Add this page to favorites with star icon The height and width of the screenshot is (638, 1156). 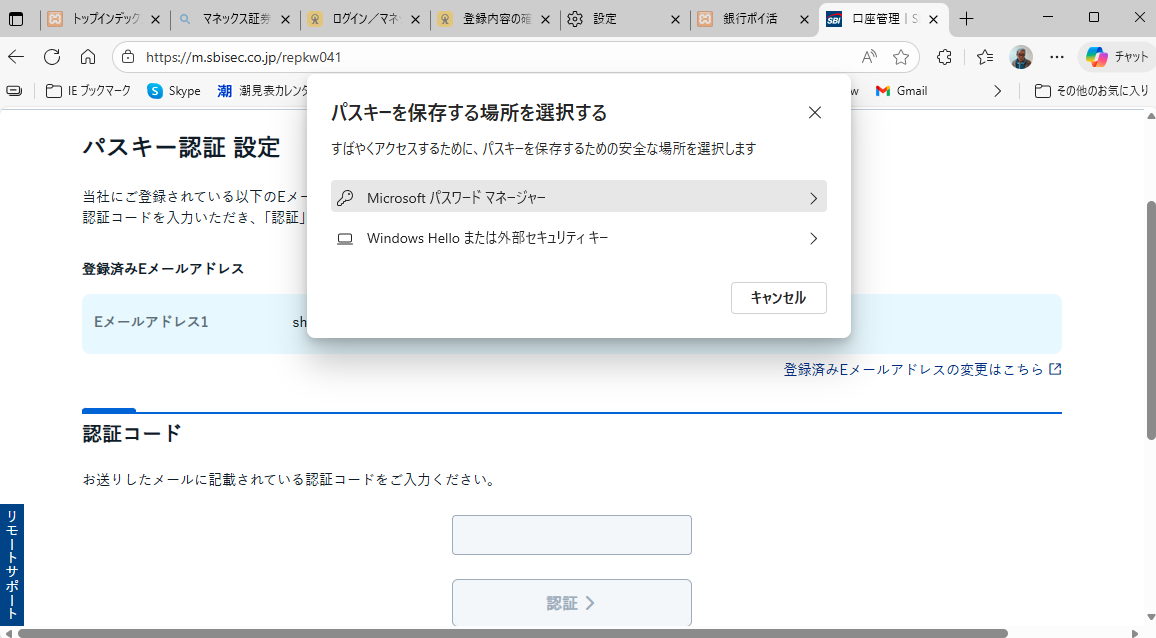point(901,57)
